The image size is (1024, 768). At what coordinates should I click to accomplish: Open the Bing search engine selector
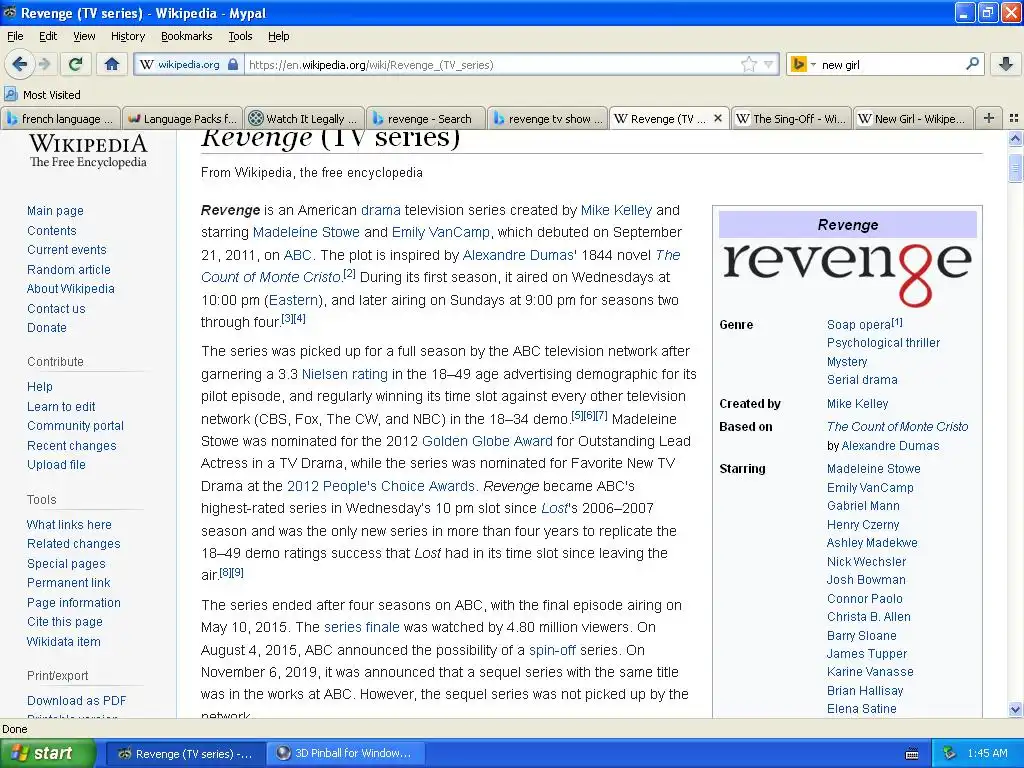pyautogui.click(x=803, y=64)
